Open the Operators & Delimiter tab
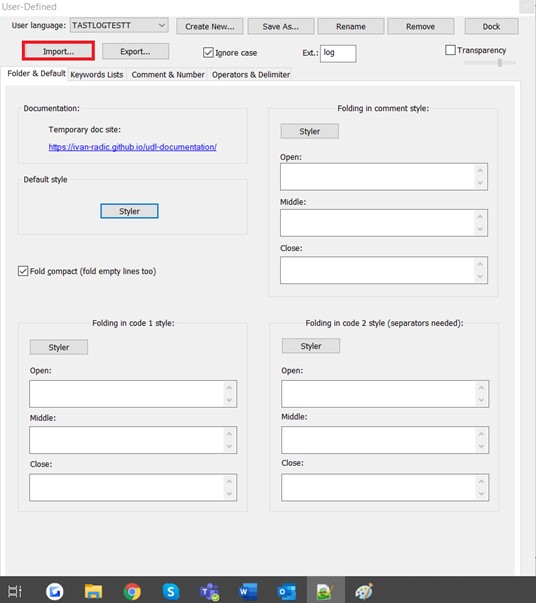536x603 pixels. point(251,75)
